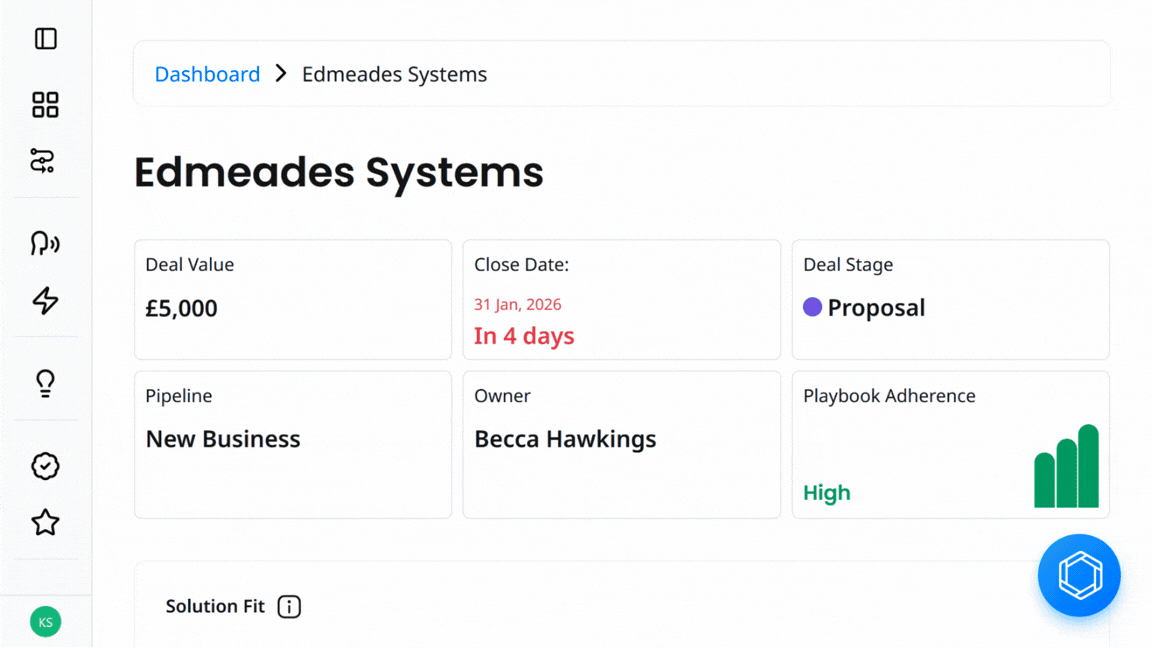
Task: Open the conversations listening icon
Action: 45,243
